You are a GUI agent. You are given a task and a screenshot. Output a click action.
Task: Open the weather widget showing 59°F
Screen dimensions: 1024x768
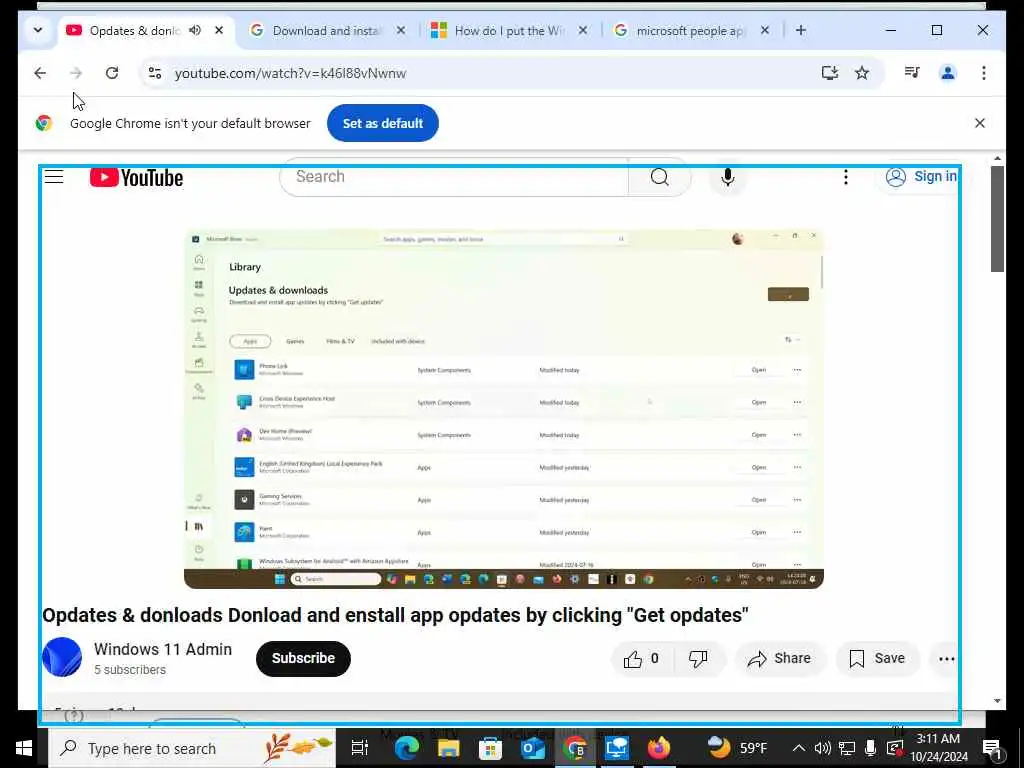click(x=737, y=748)
